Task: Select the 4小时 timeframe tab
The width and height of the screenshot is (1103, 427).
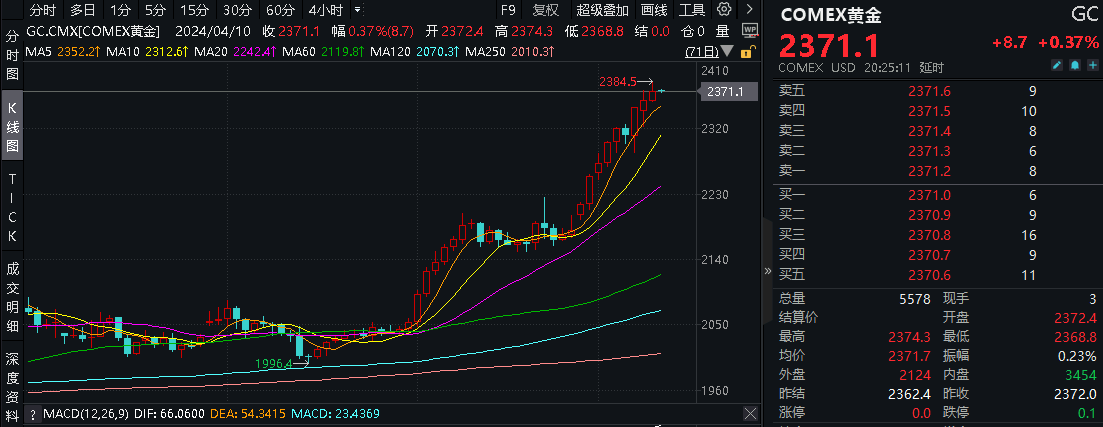Action: coord(326,10)
